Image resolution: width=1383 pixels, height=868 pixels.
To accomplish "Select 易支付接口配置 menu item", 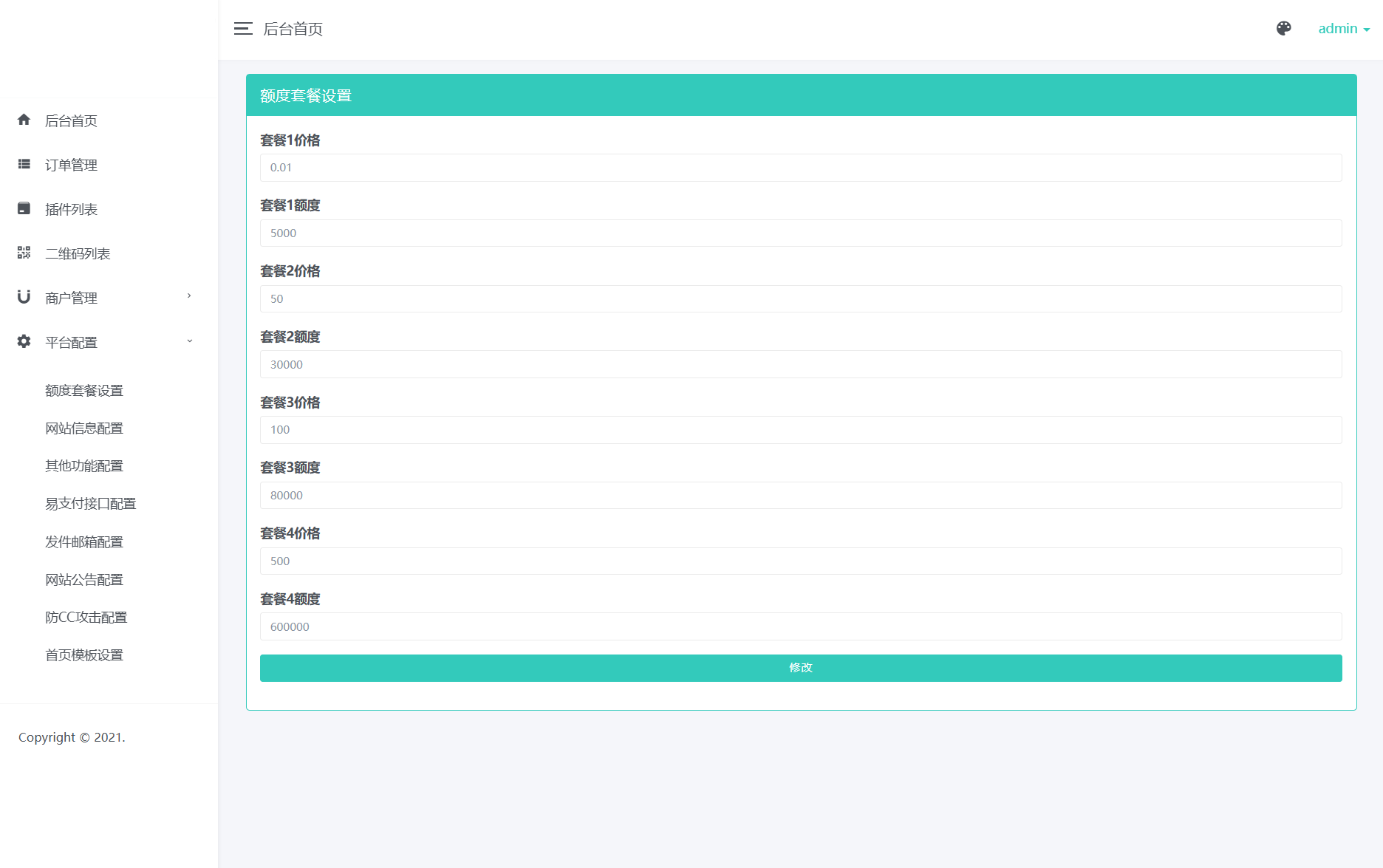I will point(91,504).
